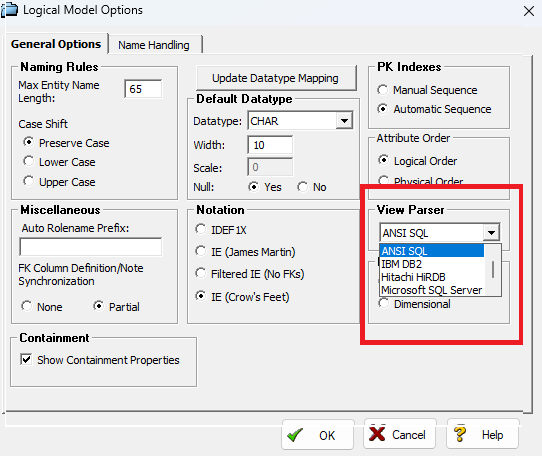Viewport: 542px width, 456px height.
Task: Click the red X icon on Cancel
Action: pos(377,434)
